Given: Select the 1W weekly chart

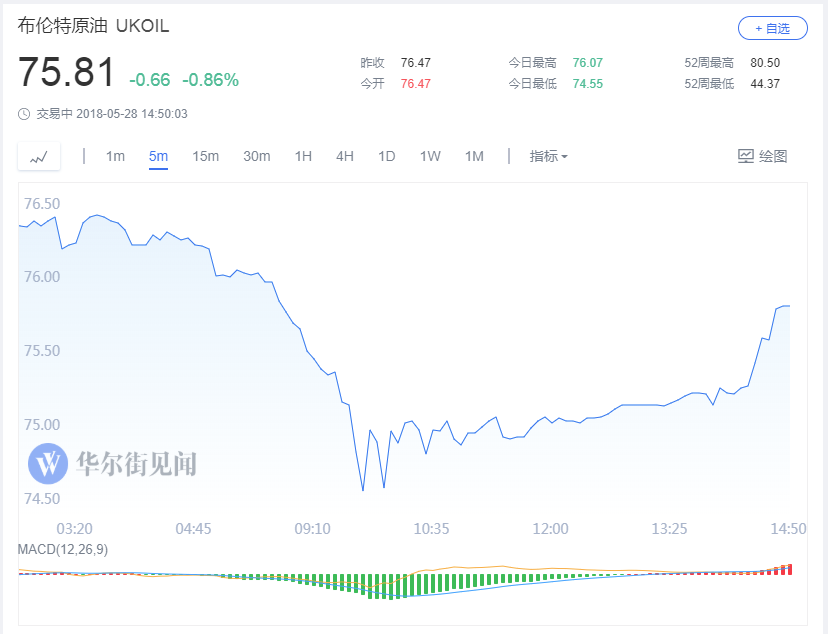Looking at the screenshot, I should [430, 156].
